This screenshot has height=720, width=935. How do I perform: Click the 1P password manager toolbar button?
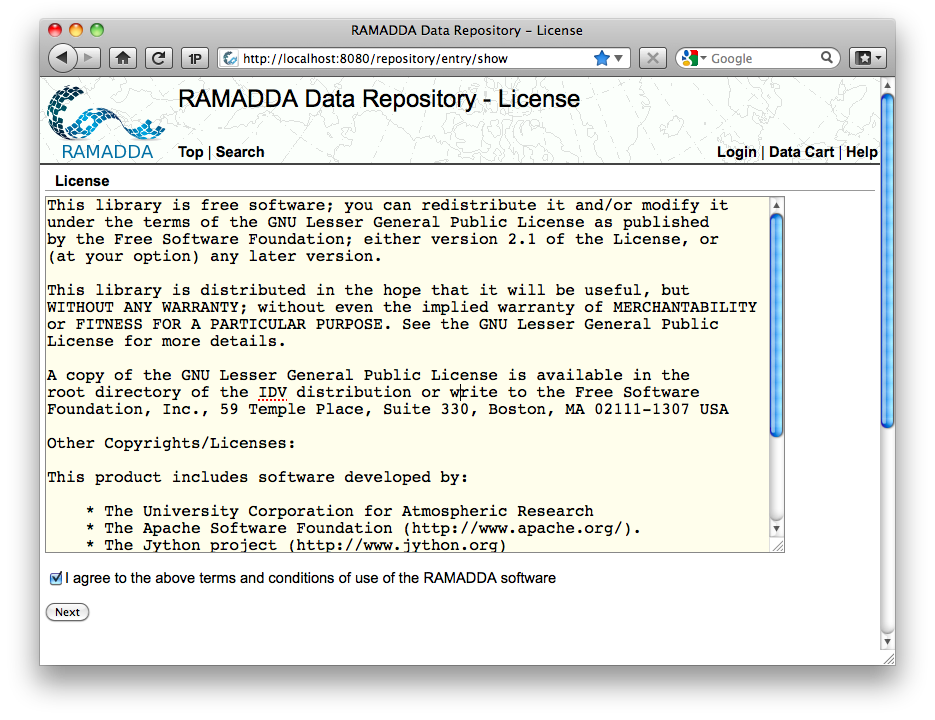(x=194, y=58)
